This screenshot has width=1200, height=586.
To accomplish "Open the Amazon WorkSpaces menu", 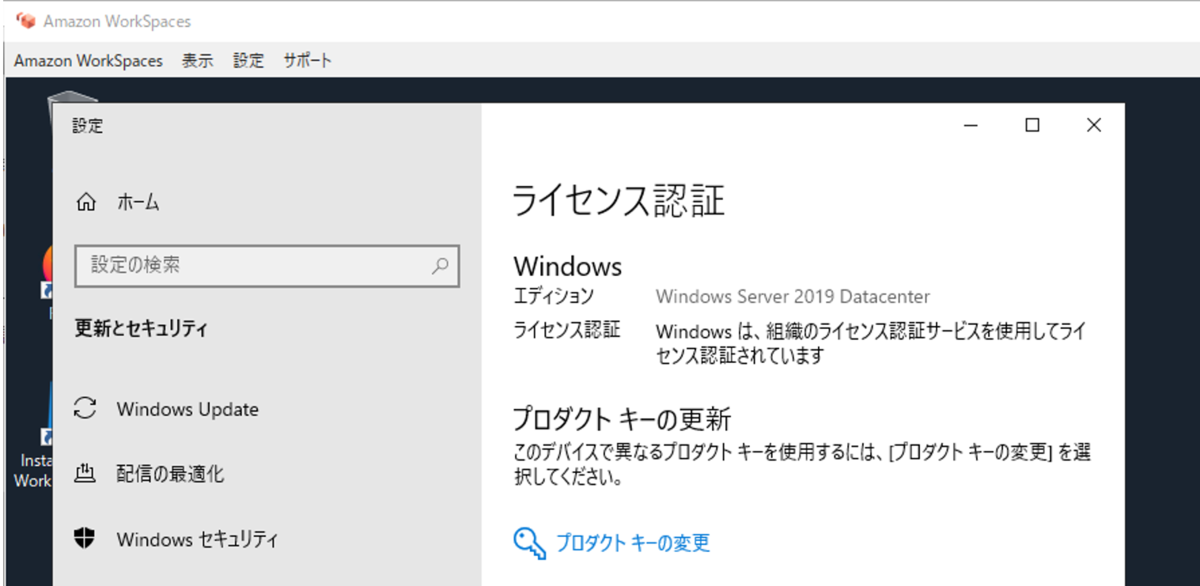I will point(88,61).
